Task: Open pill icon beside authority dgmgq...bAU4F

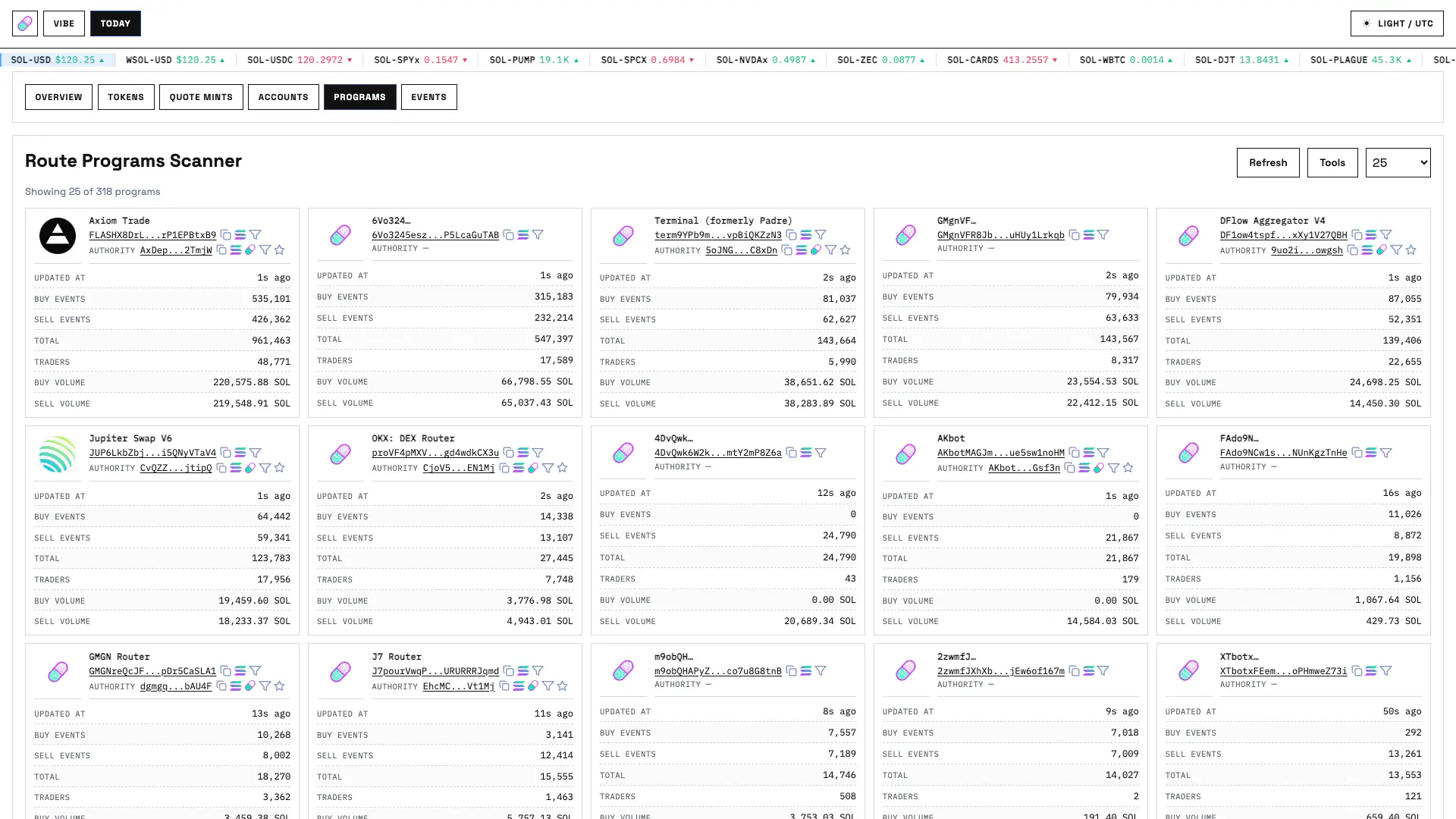Action: [x=250, y=686]
